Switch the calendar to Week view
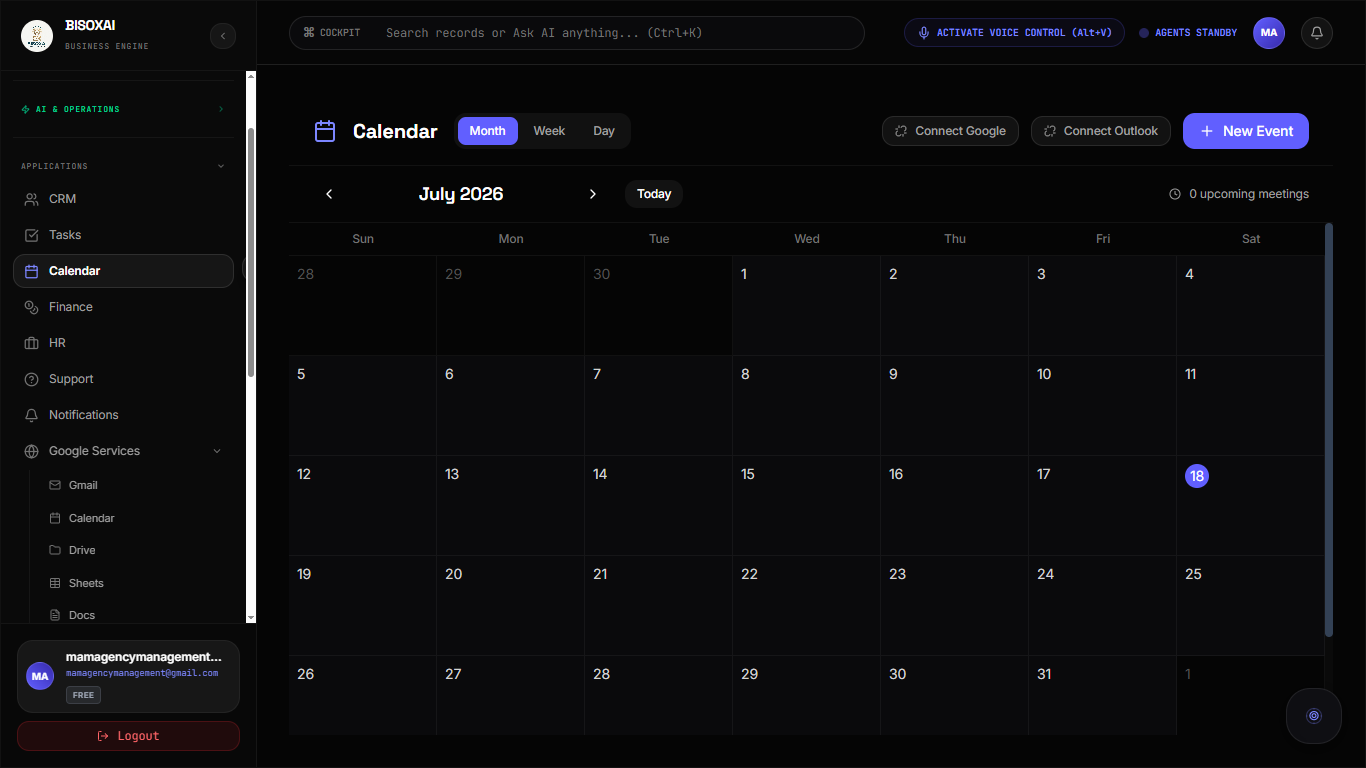Image resolution: width=1366 pixels, height=768 pixels. pos(549,131)
